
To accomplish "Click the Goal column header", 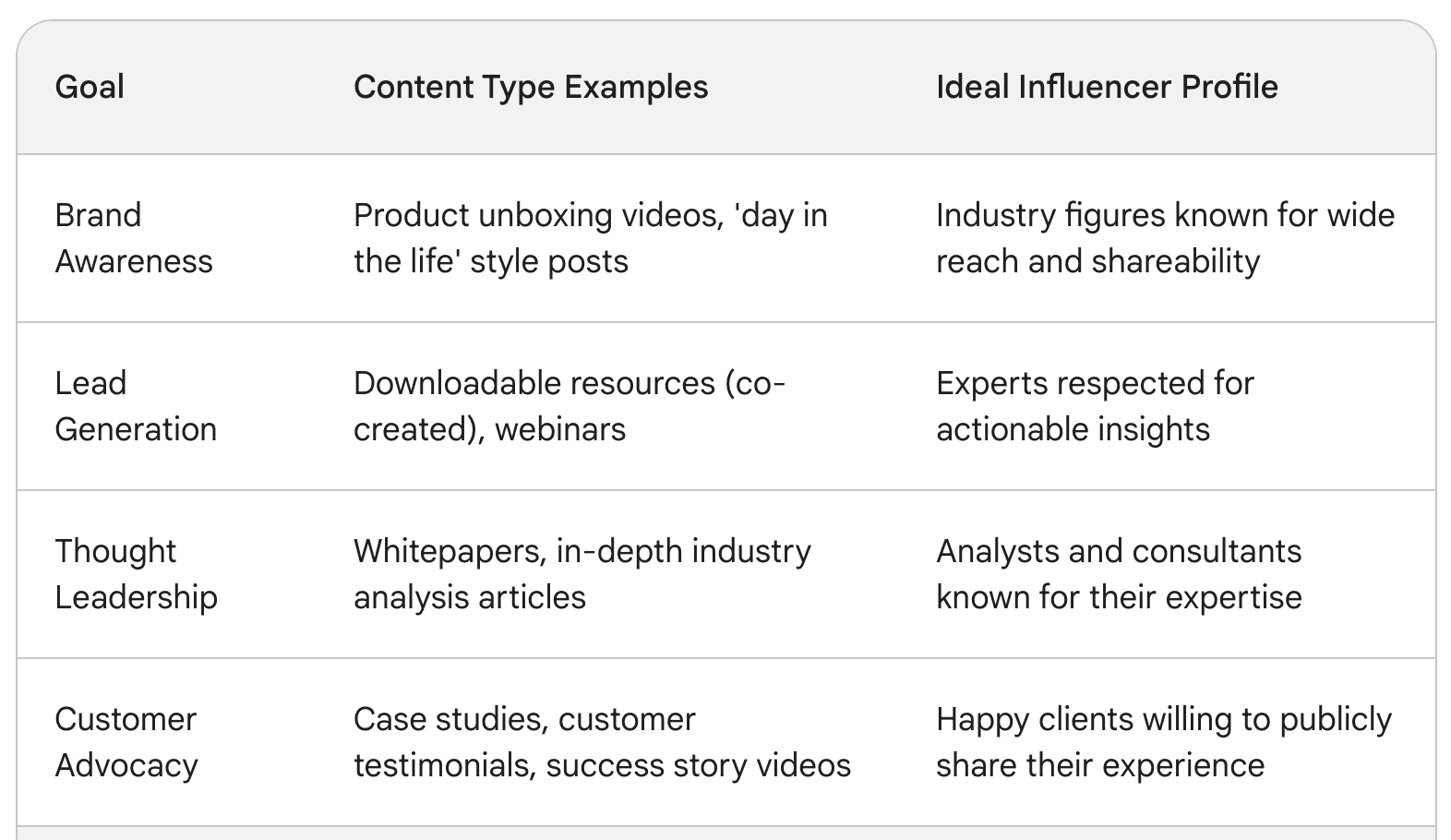I will coord(90,87).
